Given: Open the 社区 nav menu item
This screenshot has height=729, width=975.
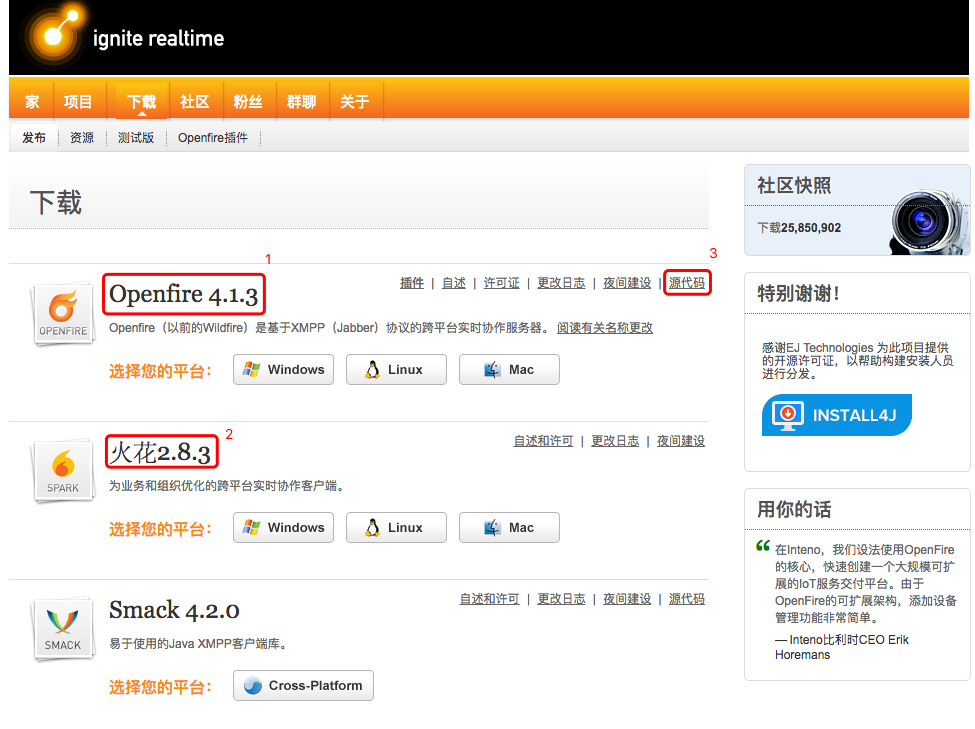Looking at the screenshot, I should click(x=195, y=101).
